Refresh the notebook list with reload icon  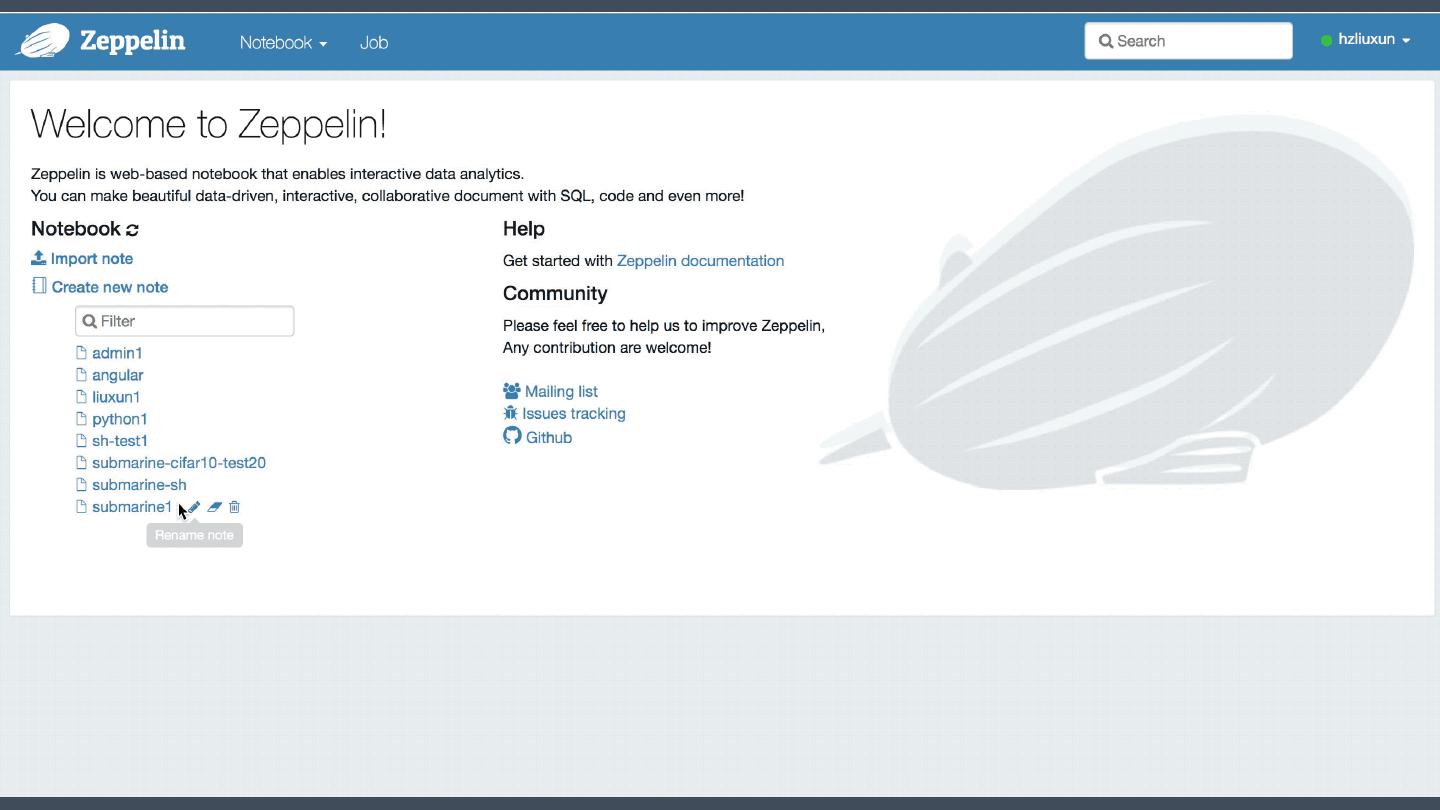132,230
